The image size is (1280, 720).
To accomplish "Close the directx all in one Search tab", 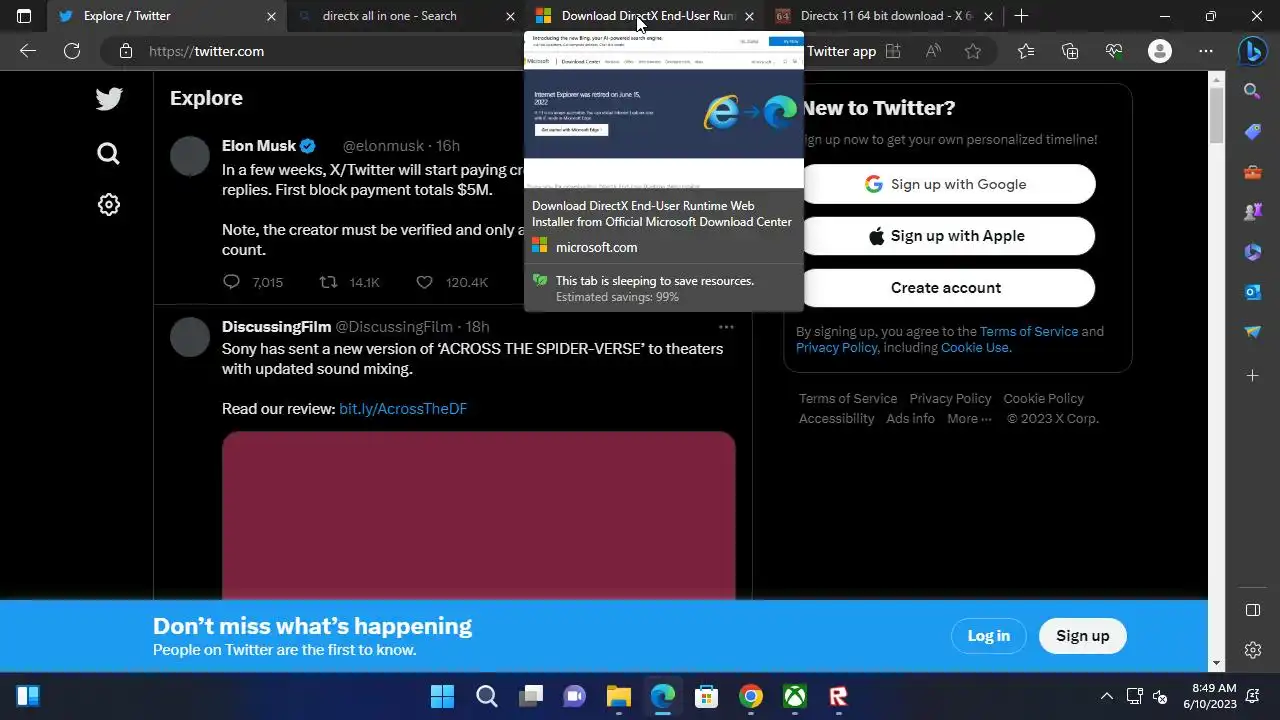I will pos(510,16).
